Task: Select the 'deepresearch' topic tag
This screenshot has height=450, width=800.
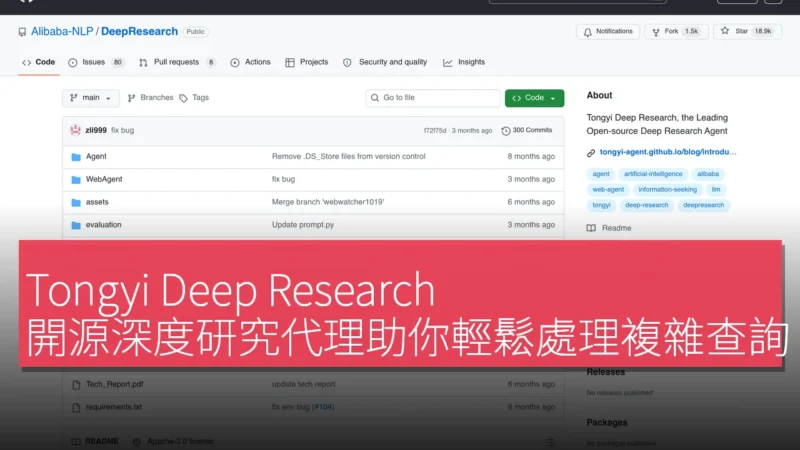Action: point(704,205)
